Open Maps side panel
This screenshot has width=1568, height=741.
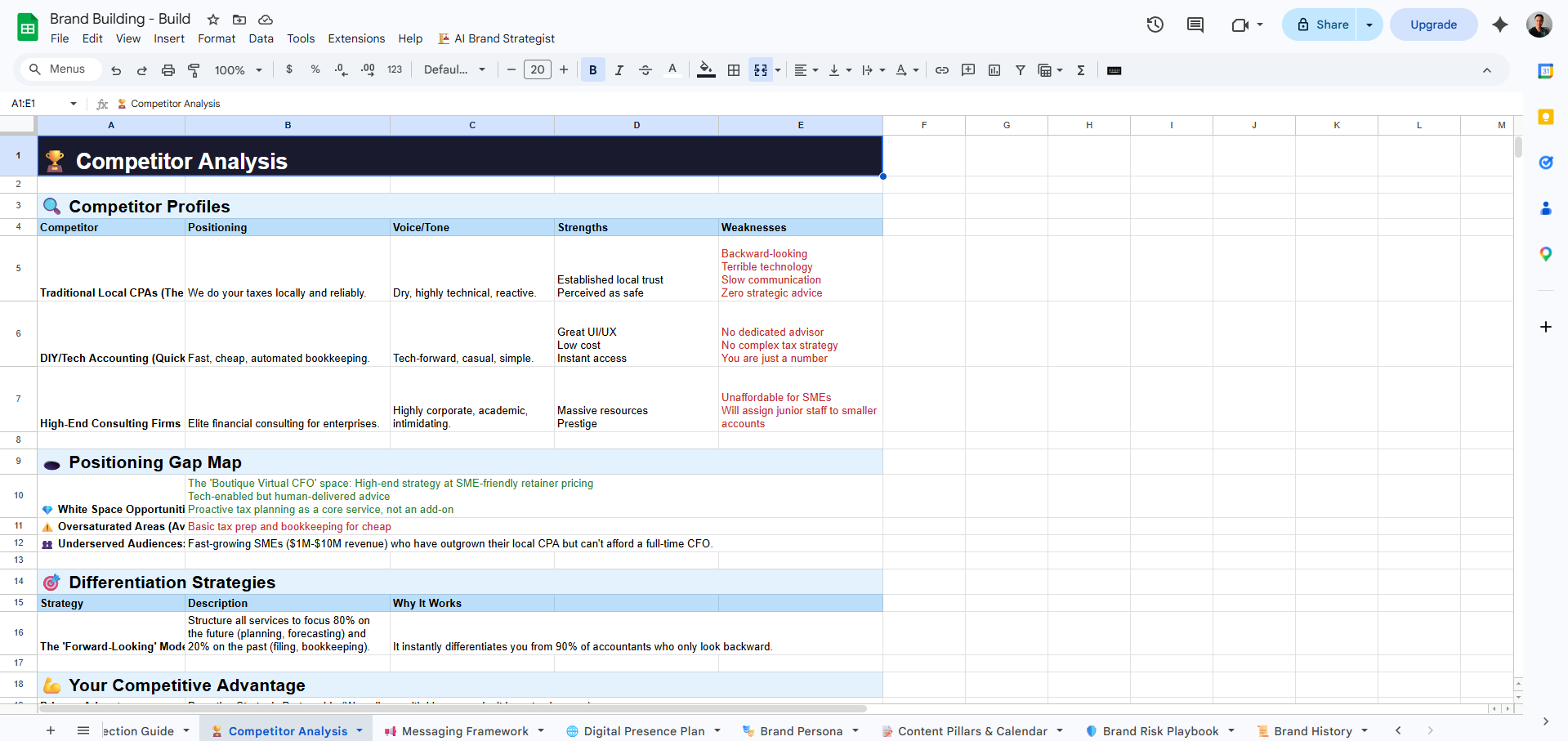[x=1546, y=254]
